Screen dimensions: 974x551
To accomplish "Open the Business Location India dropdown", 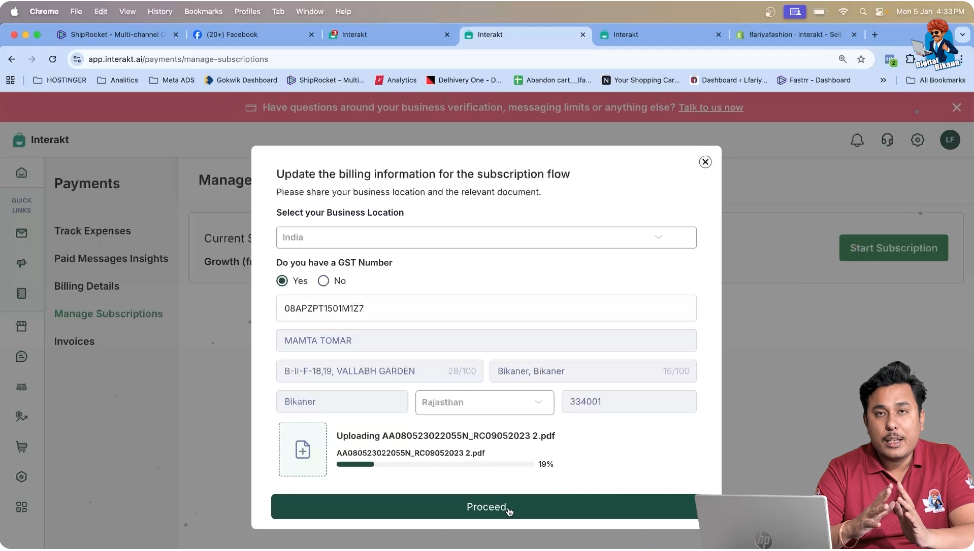I will [486, 237].
